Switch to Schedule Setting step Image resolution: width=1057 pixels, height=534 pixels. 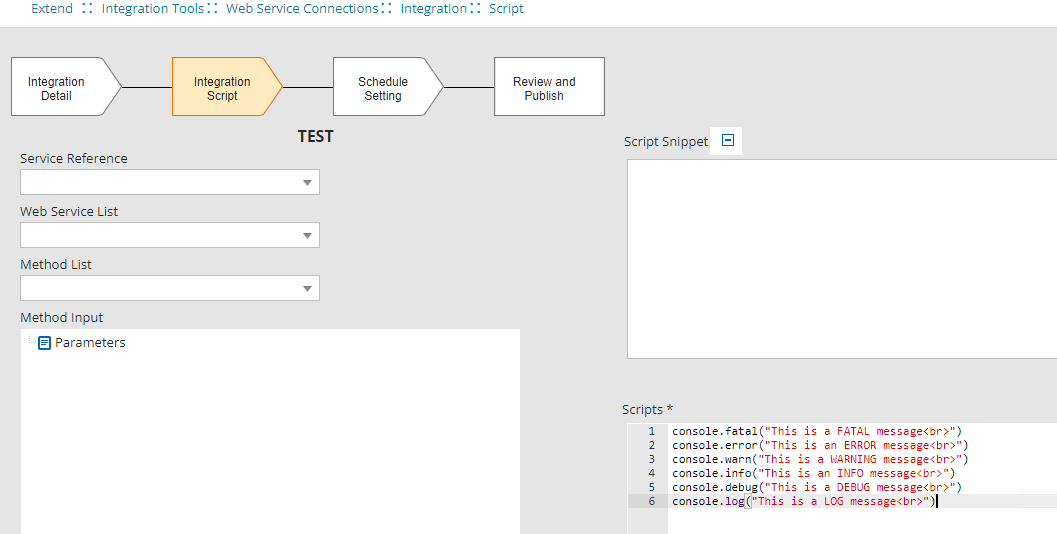(x=383, y=88)
